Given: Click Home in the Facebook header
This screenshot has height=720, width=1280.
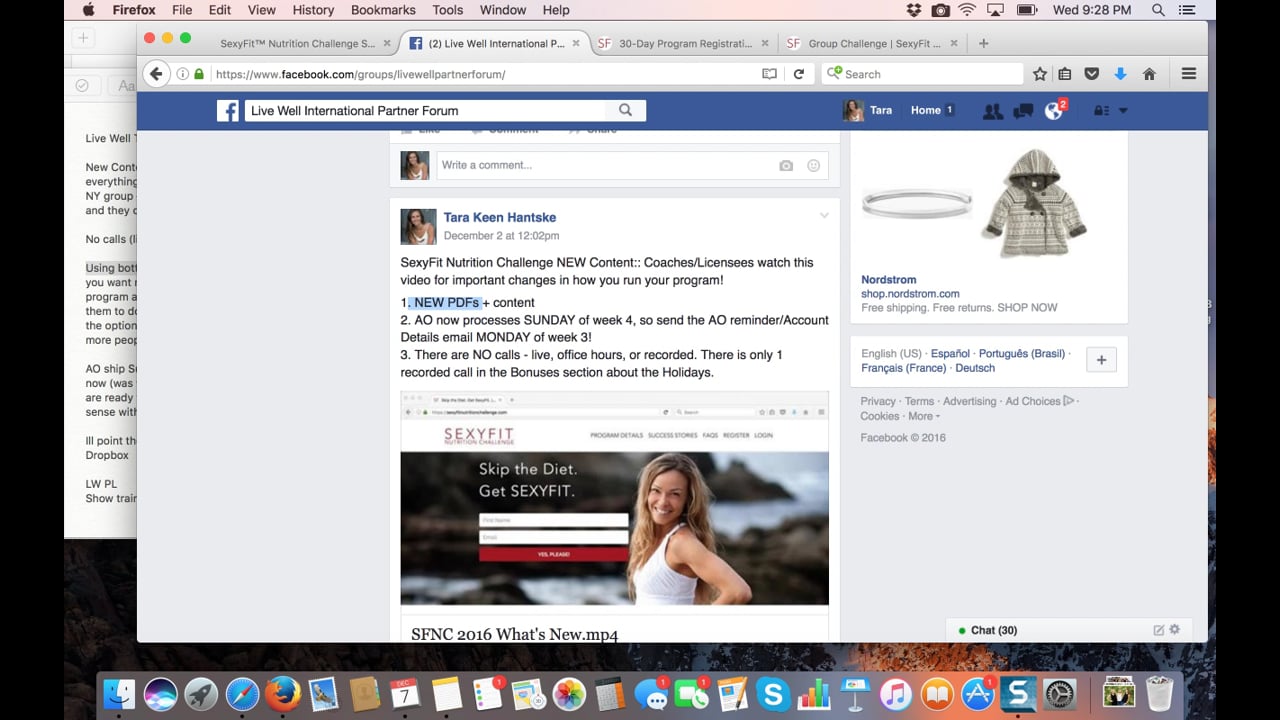Looking at the screenshot, I should (x=925, y=111).
